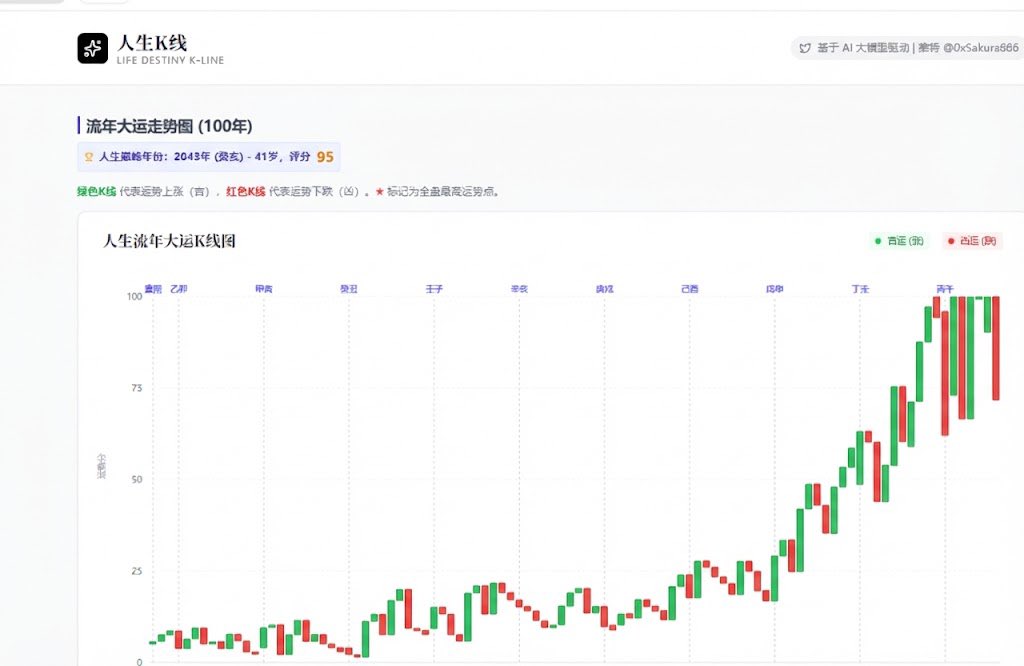The width and height of the screenshot is (1024, 666).
Task: Click the y-axis value 100
Action: tap(135, 296)
